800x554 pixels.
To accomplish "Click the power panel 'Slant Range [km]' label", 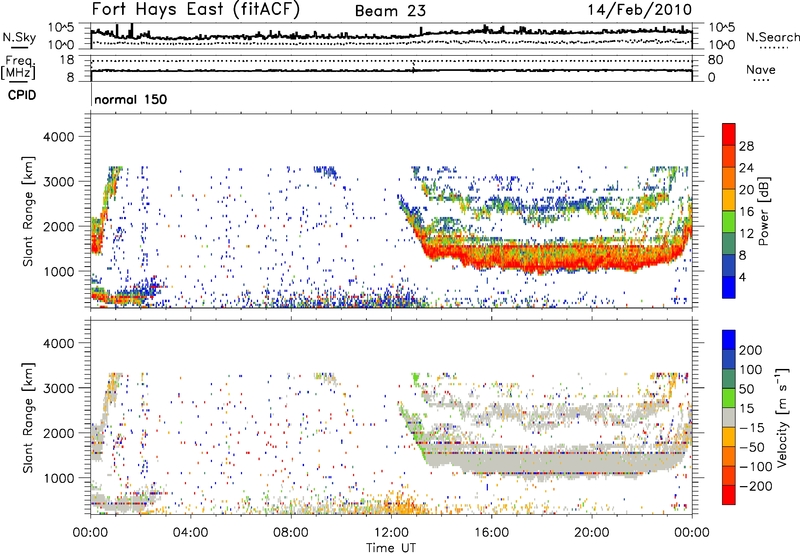I will (x=28, y=211).
